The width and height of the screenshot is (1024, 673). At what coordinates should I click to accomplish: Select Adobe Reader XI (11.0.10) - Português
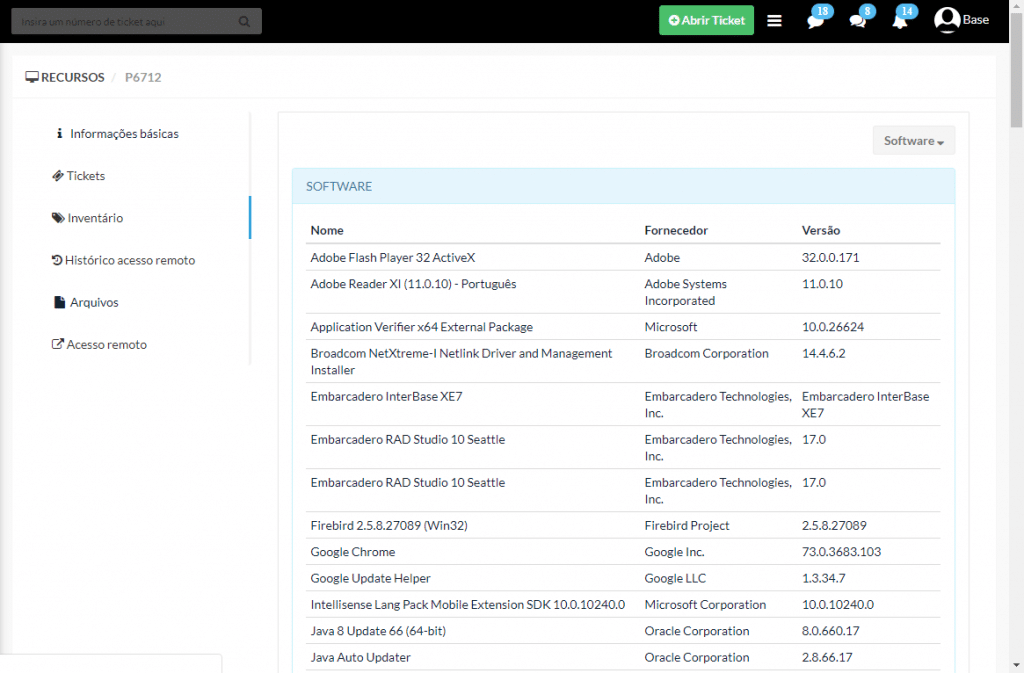pyautogui.click(x=413, y=284)
